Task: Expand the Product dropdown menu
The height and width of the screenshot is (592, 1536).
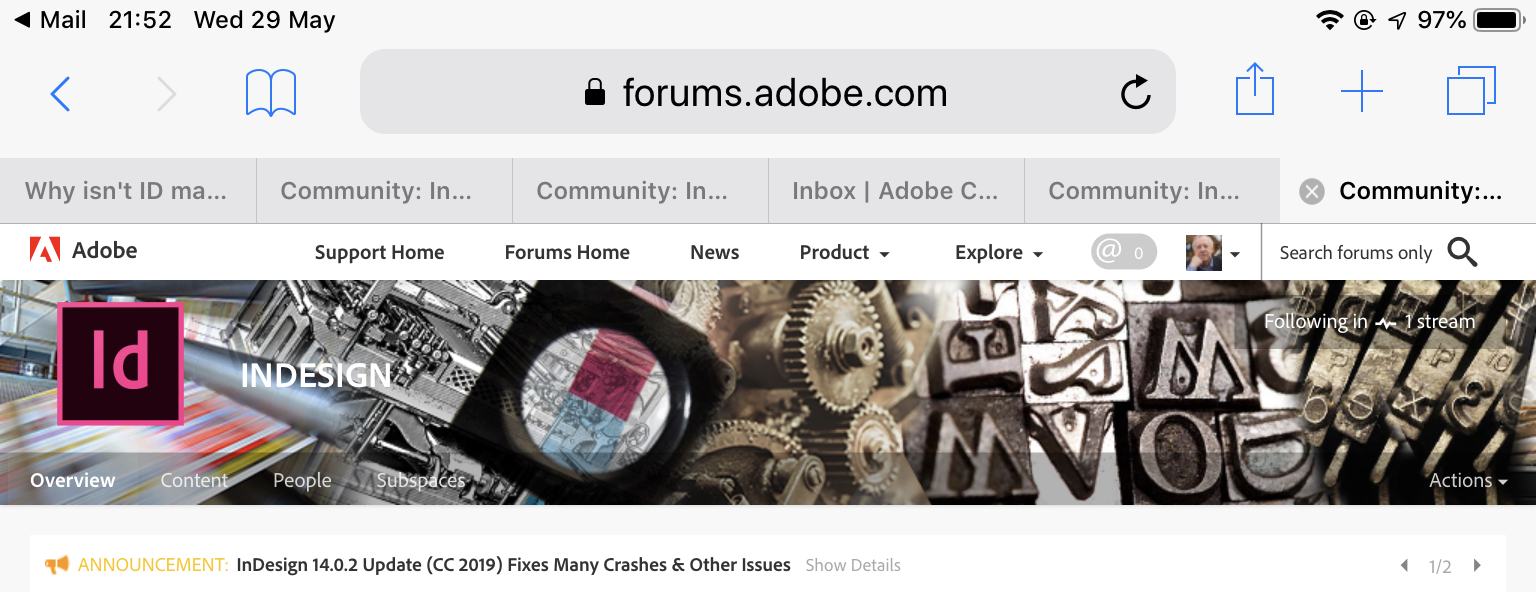Action: click(x=844, y=253)
